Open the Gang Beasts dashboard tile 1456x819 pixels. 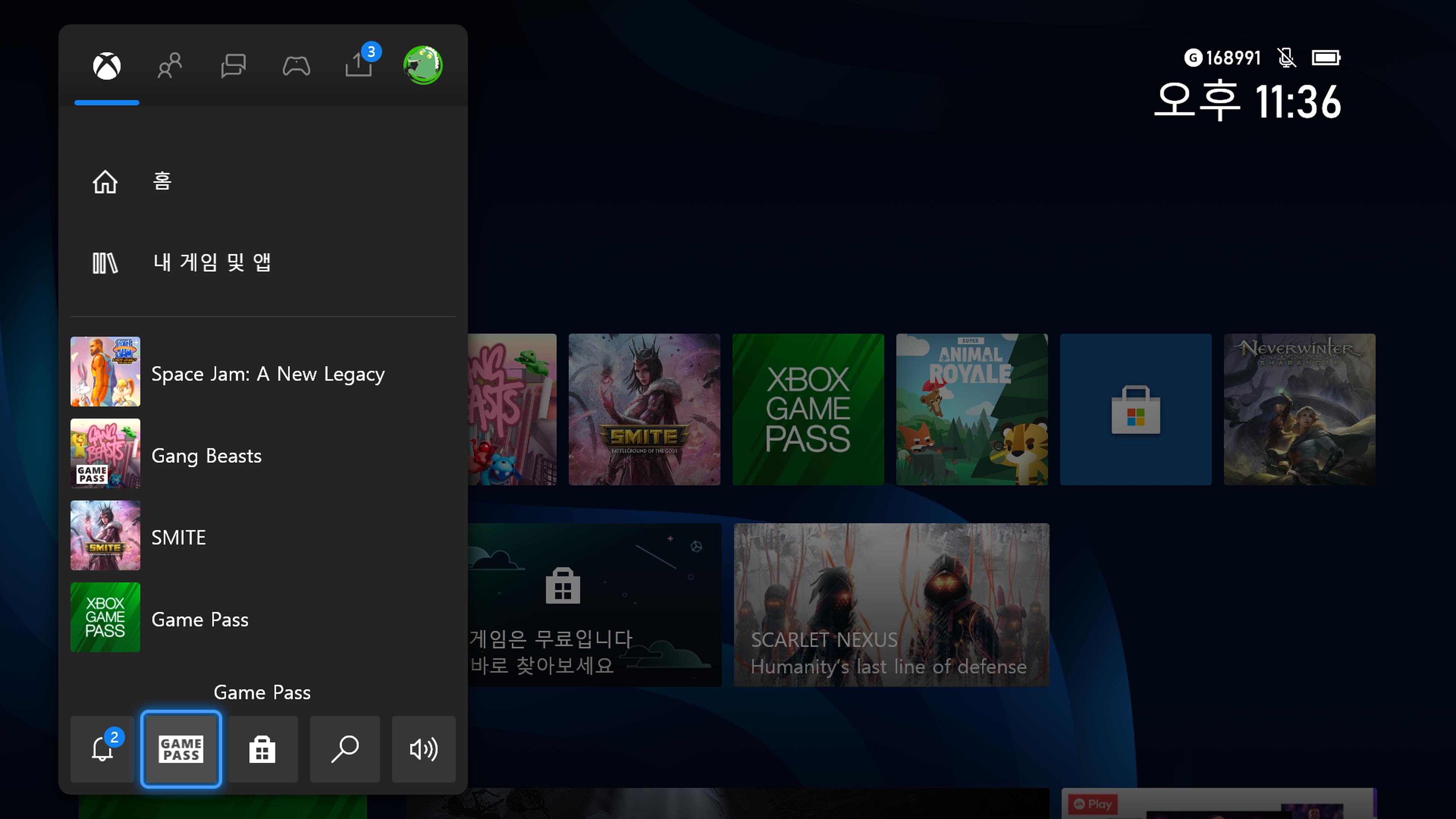point(512,410)
